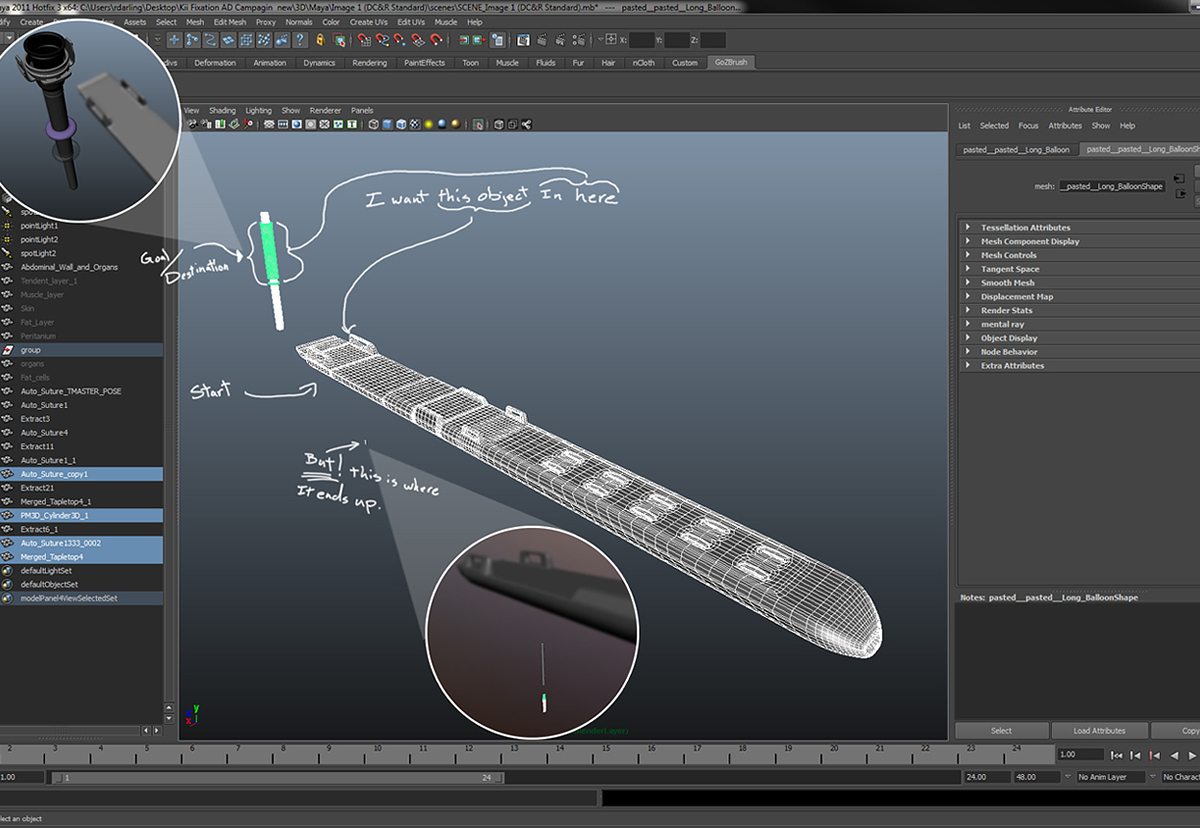This screenshot has width=1200, height=828.
Task: Play the animation backwards
Action: (1175, 755)
